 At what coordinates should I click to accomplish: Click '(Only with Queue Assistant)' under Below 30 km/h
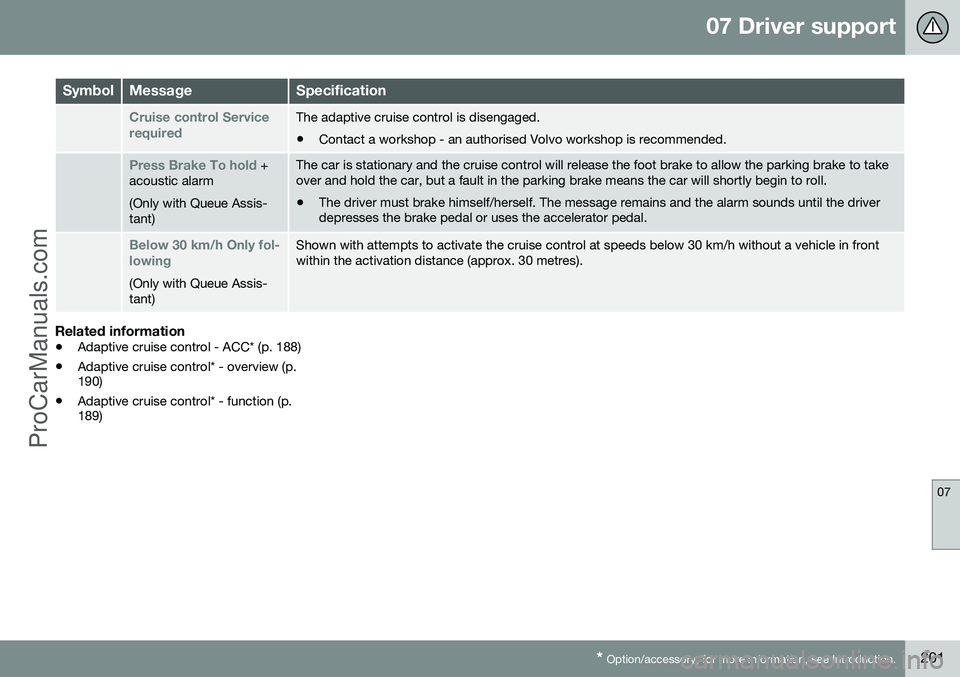tap(198, 291)
